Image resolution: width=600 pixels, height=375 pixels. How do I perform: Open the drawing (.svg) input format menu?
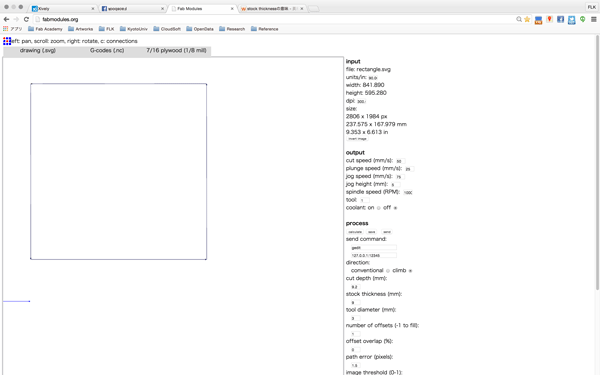click(38, 51)
